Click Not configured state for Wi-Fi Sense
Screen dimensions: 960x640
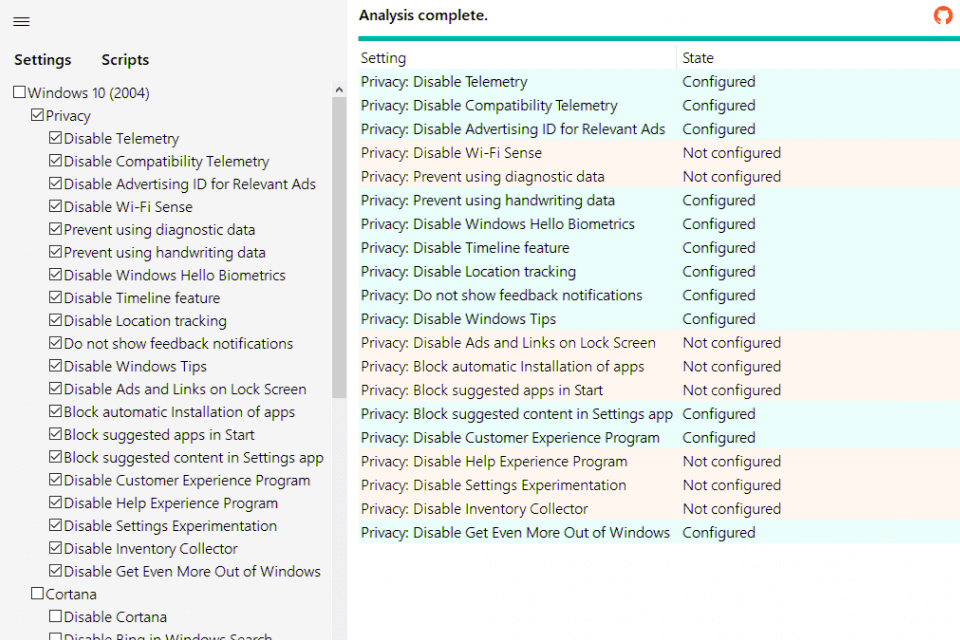[732, 152]
